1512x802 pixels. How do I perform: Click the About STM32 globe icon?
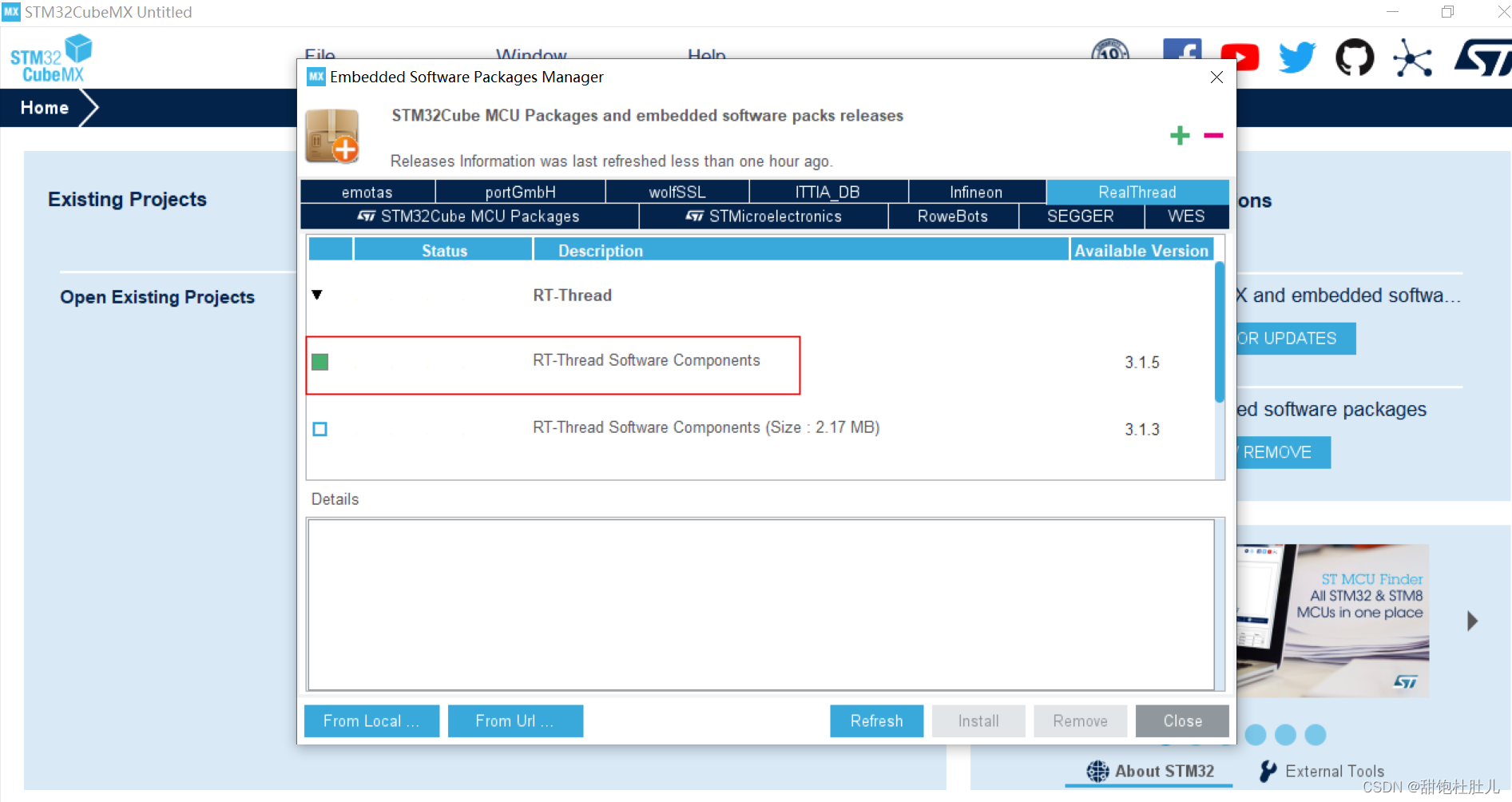pos(1097,771)
